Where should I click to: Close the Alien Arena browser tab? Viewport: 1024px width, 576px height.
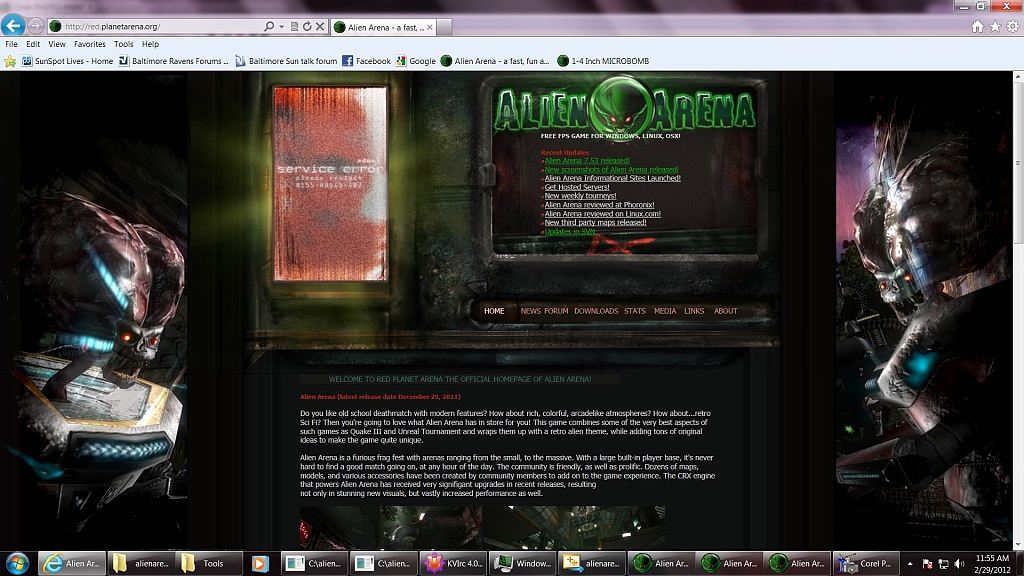(x=430, y=27)
